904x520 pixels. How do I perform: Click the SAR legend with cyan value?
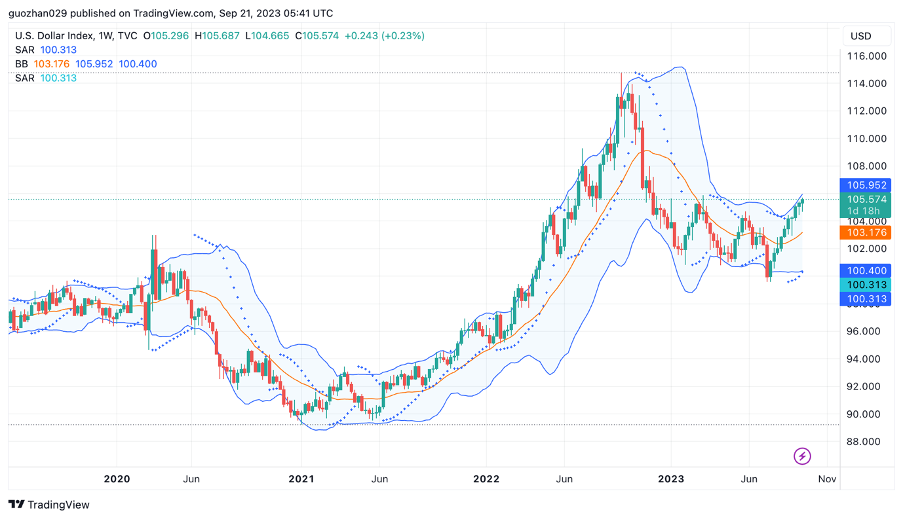tap(25, 78)
